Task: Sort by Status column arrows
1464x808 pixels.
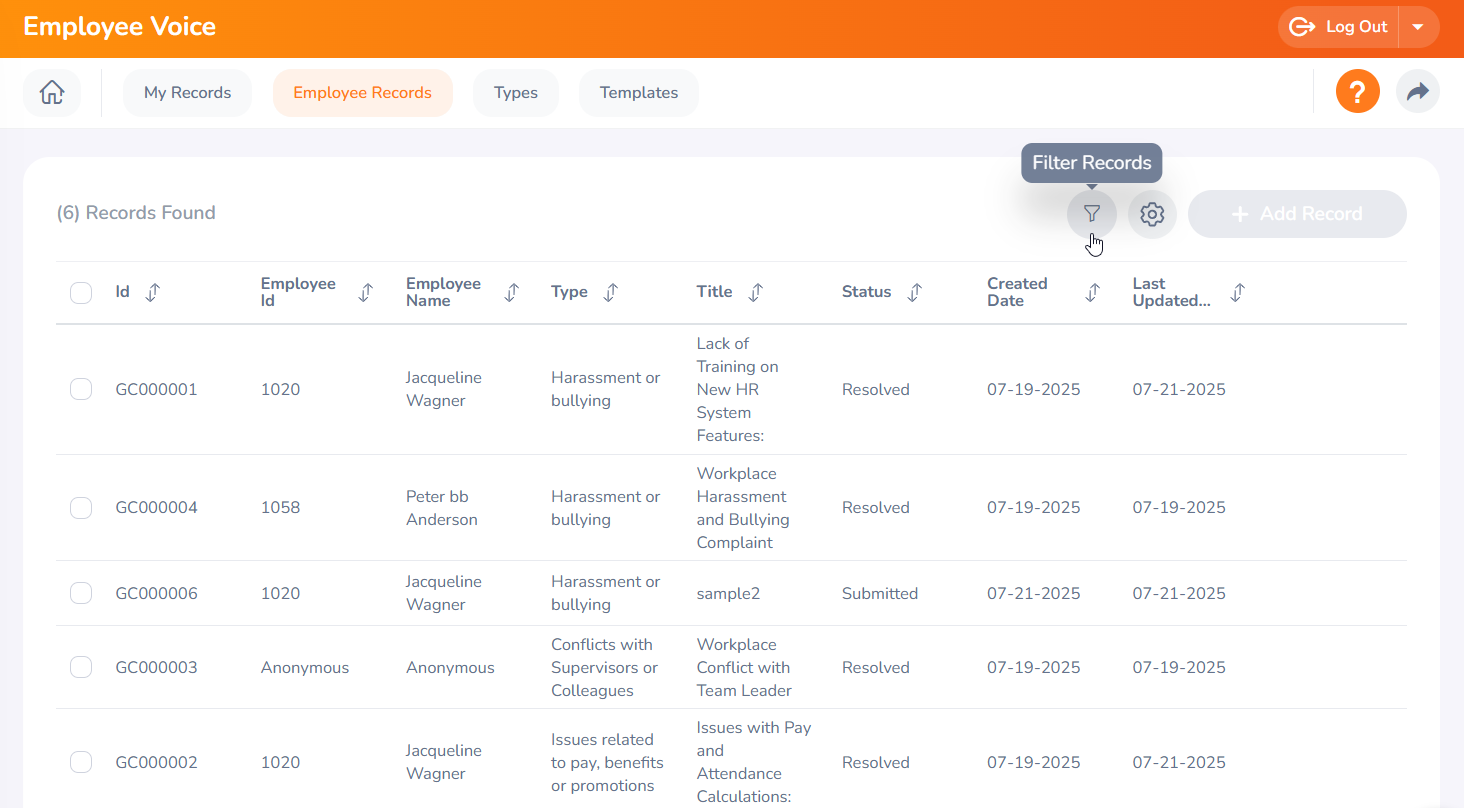Action: click(x=914, y=292)
